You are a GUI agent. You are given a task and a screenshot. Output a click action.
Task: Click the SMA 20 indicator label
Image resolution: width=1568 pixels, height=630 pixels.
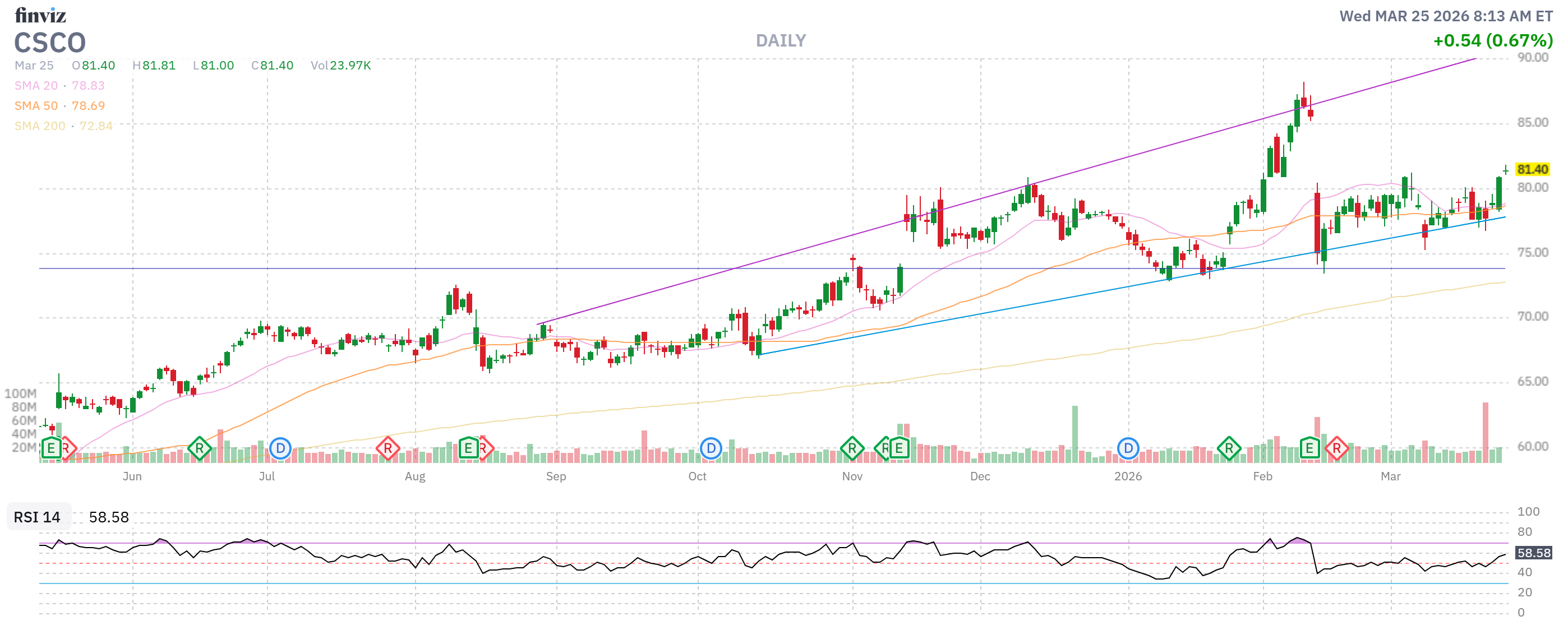click(36, 86)
